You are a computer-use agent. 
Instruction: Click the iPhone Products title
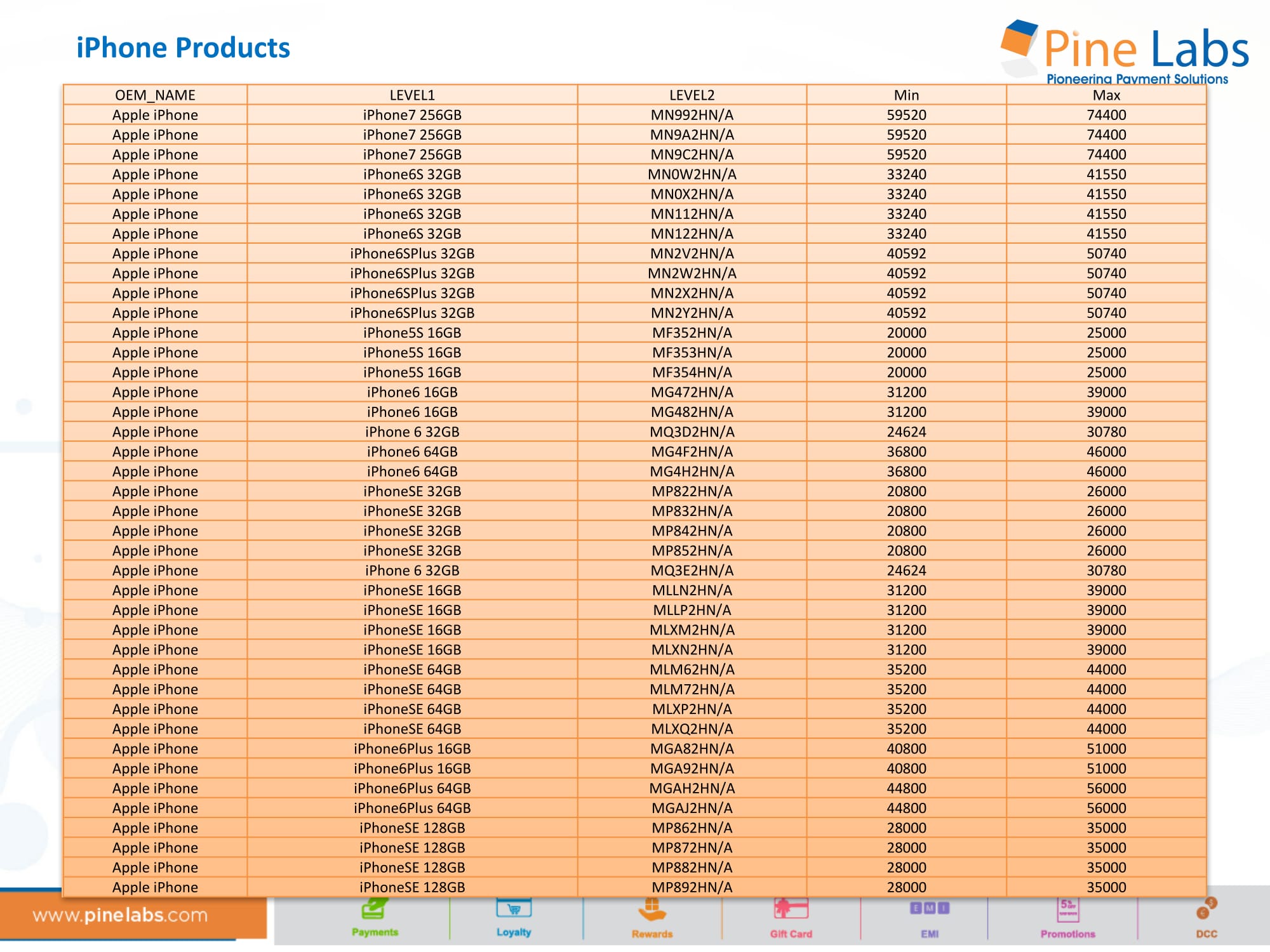tap(183, 48)
